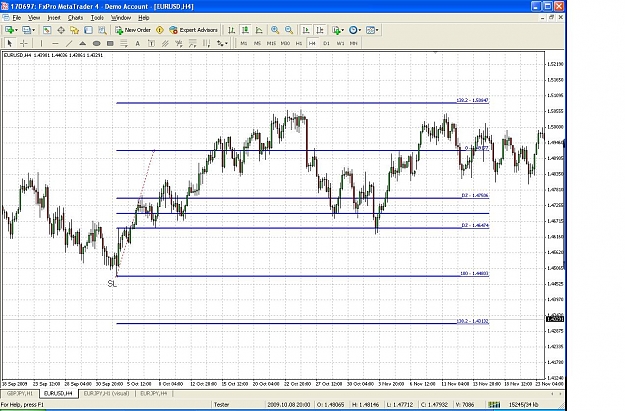Select the Fibonacci Time Zones tool
625x411 pixels.
point(206,43)
